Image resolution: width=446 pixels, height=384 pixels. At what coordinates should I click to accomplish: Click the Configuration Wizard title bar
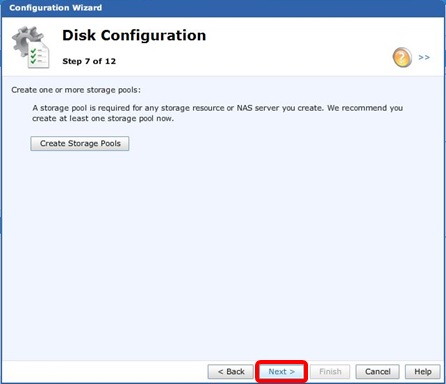click(223, 8)
